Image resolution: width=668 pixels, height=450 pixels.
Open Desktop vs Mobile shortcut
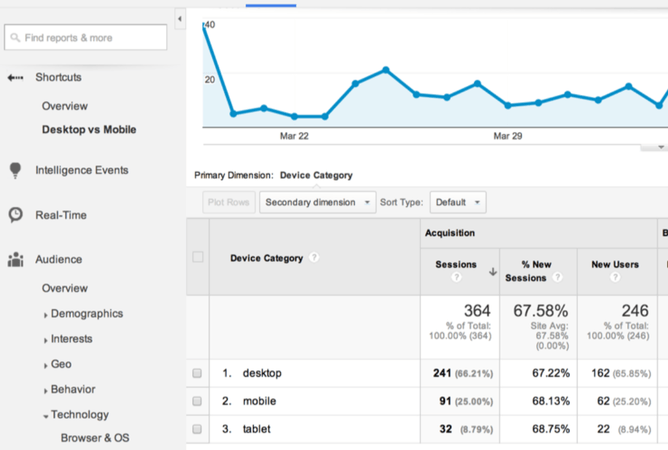(89, 130)
